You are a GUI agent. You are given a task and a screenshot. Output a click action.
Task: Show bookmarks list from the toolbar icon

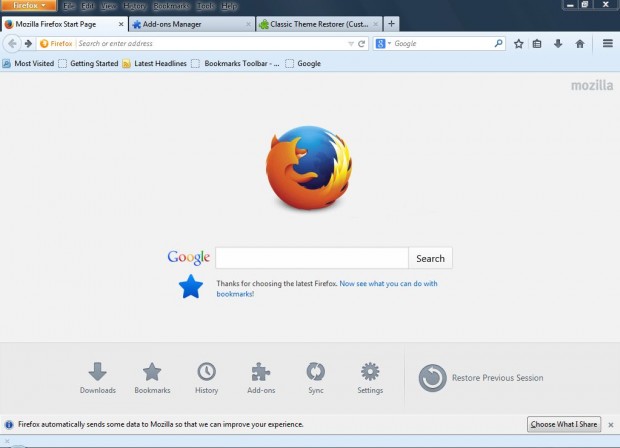click(537, 43)
